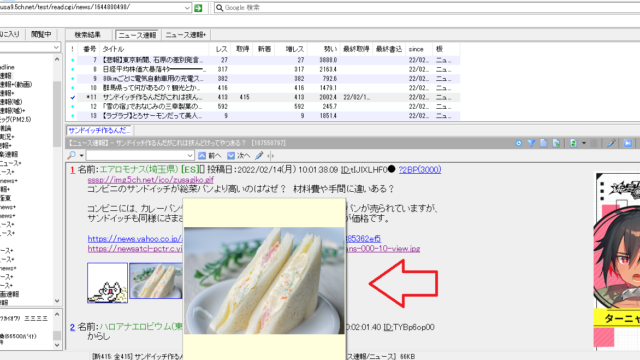Click the clock icon in the thread toolbar
Image resolution: width=640 pixels, height=360 pixels.
(518, 143)
